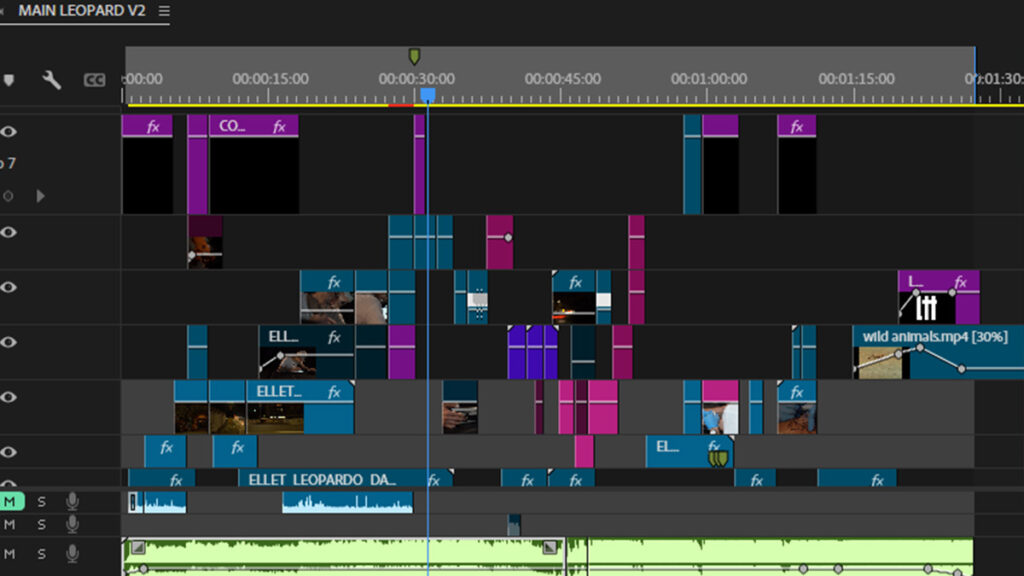1024x576 pixels.
Task: Toggle visibility of second video track
Action: [9, 232]
